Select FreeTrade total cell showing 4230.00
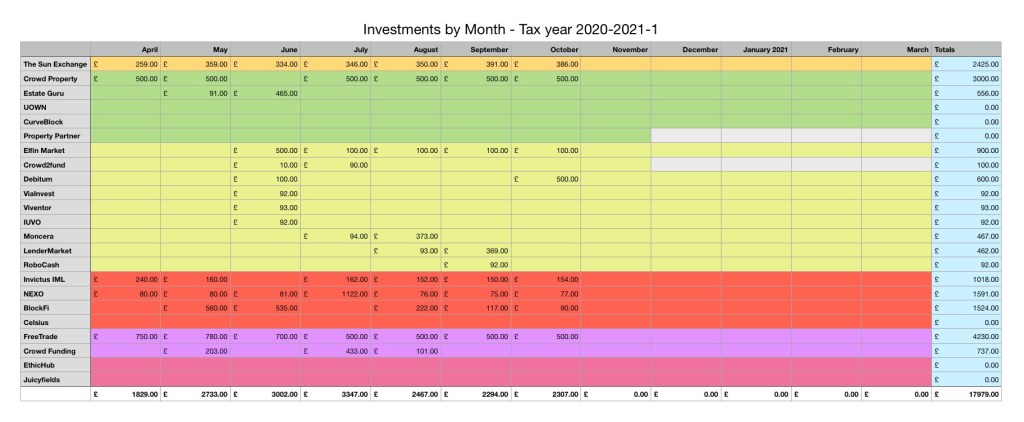 (966, 338)
